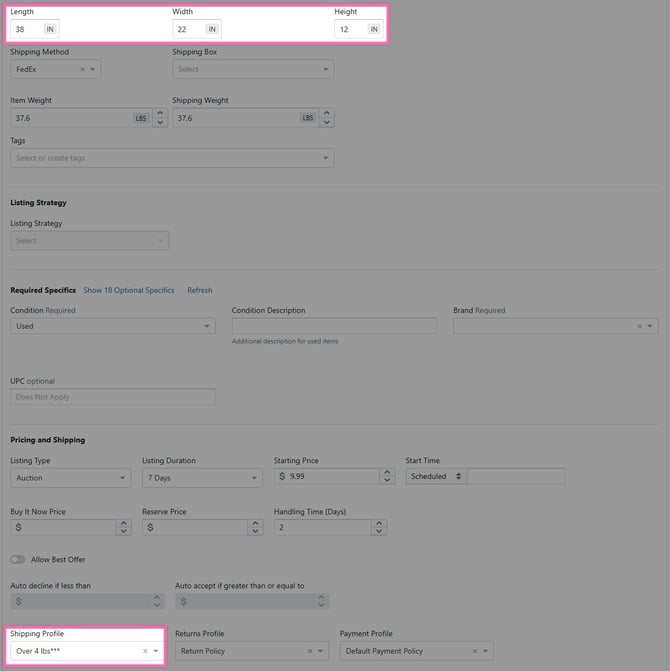This screenshot has height=671, width=670.
Task: Show 18 Optional Specifics link
Action: [128, 290]
